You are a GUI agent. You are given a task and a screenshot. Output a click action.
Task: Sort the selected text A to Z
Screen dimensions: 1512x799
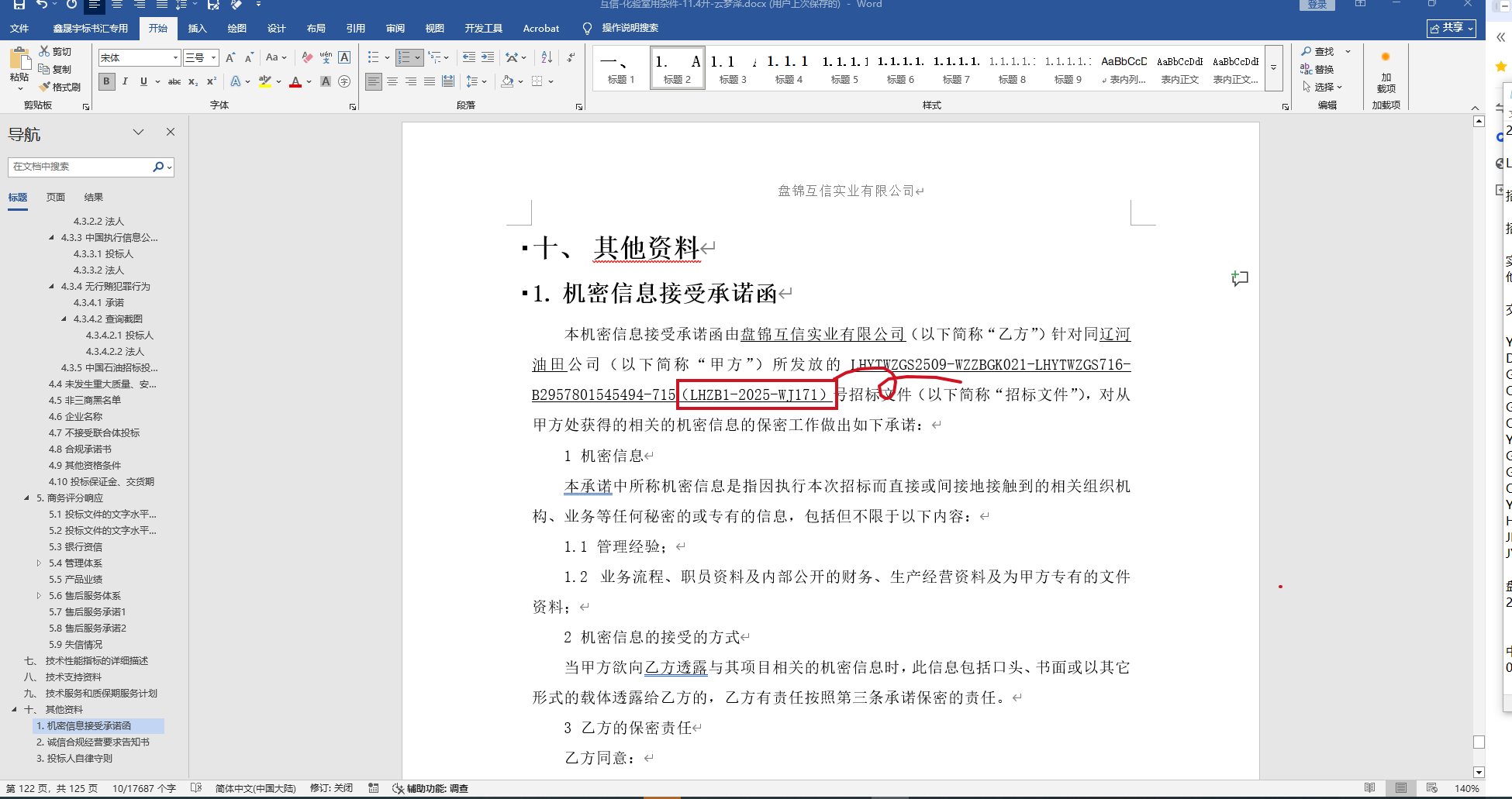coord(547,57)
